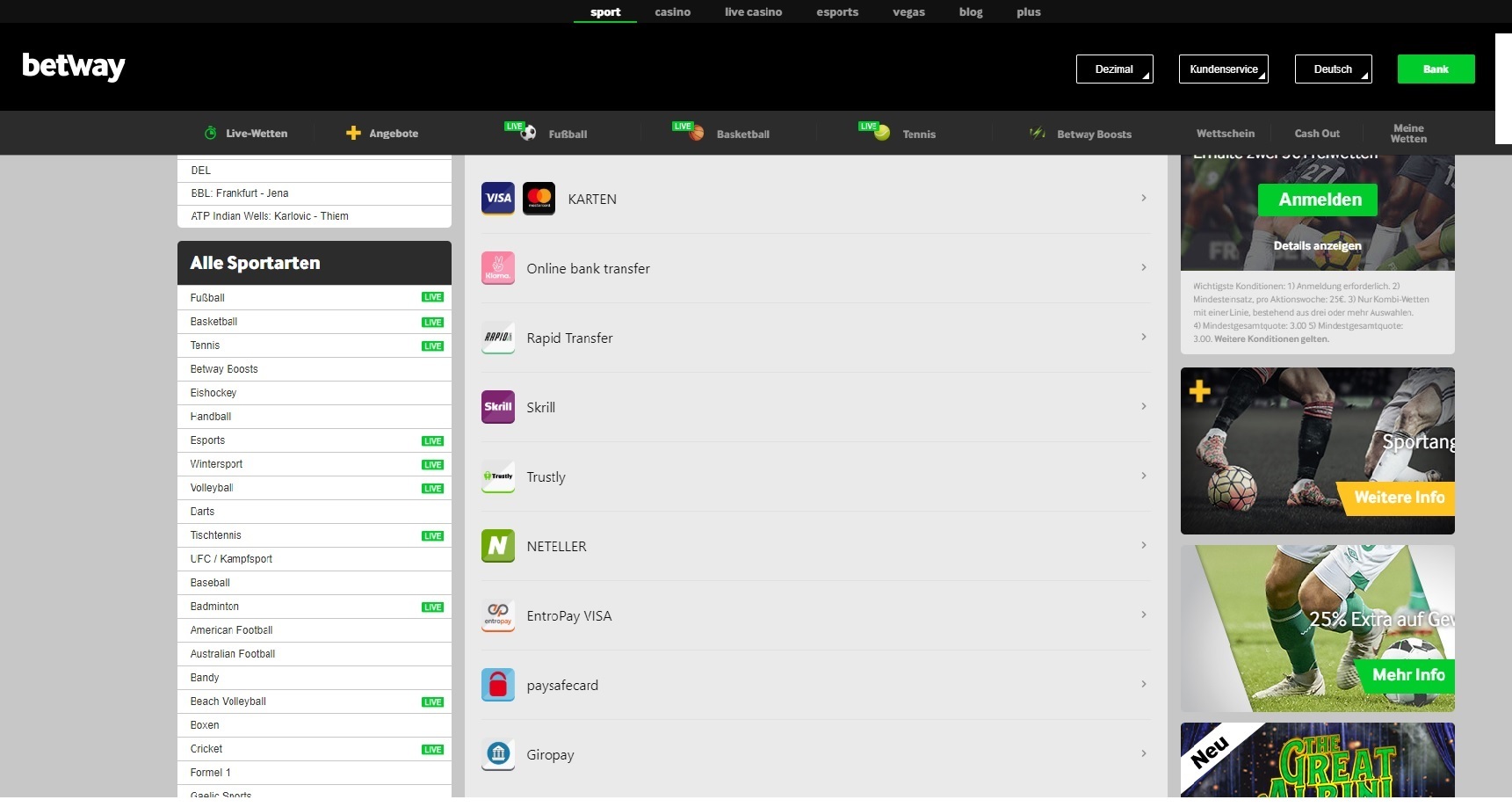Open The Great Albini promo thumbnail
The image size is (1512, 807).
click(1317, 760)
